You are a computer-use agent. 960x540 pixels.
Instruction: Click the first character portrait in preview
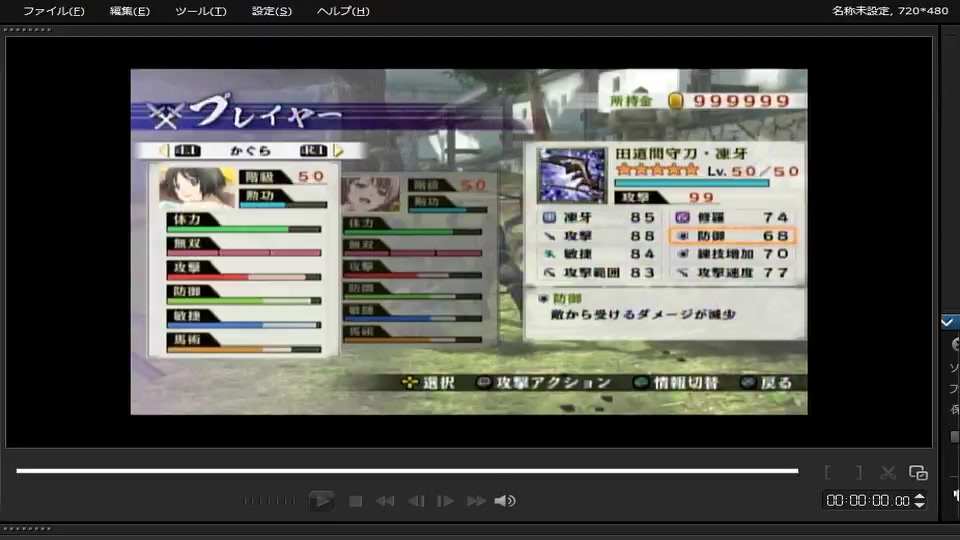196,187
